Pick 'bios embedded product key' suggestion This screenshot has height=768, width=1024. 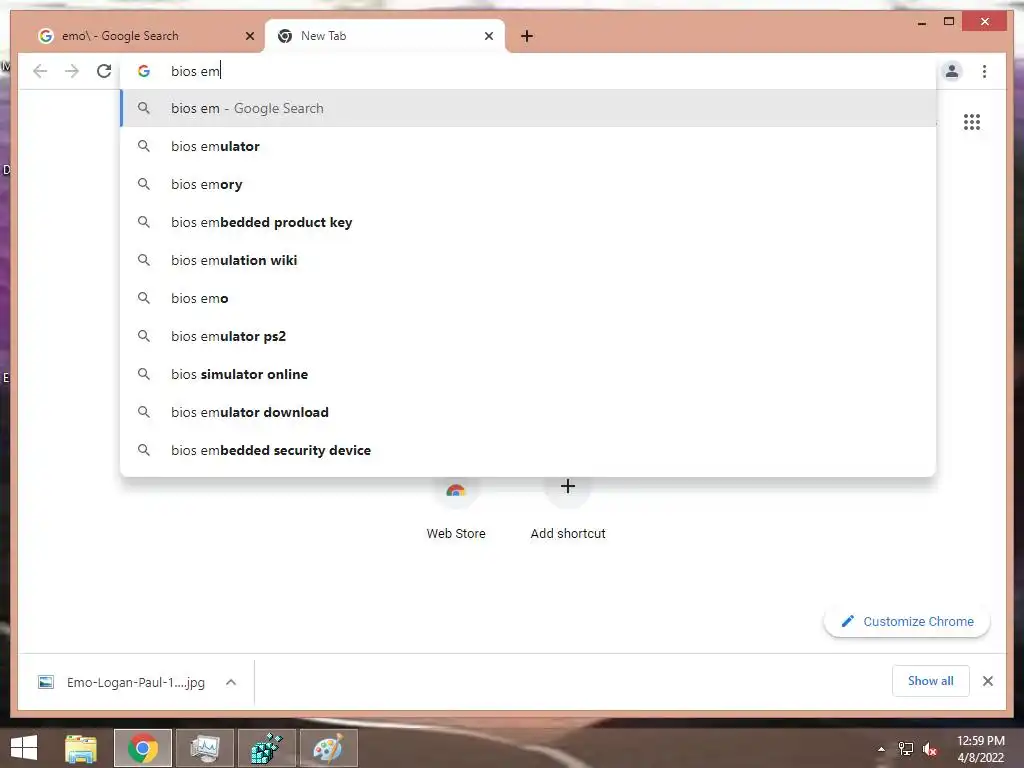(x=528, y=222)
